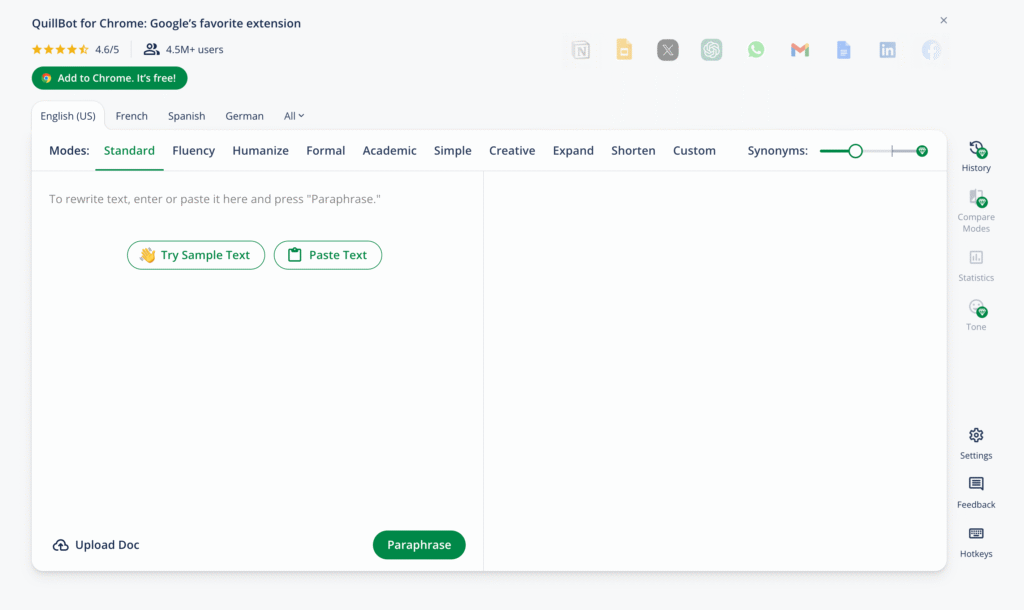The image size is (1024, 610).
Task: Select the English (US) language tab
Action: [68, 116]
